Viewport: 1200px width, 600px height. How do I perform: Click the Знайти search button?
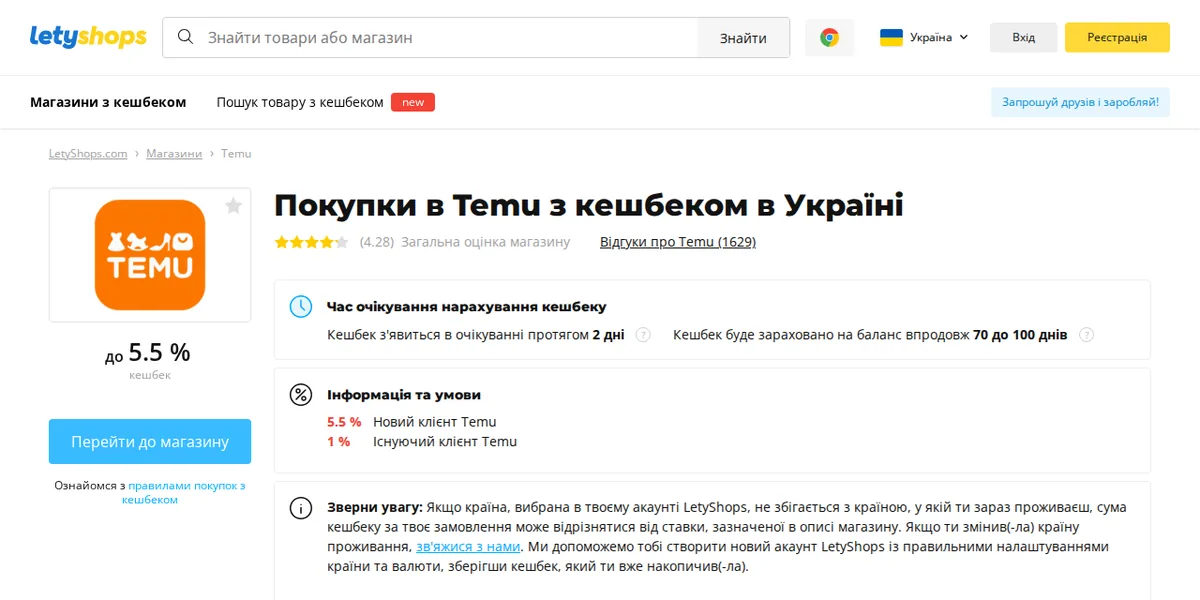(x=743, y=38)
